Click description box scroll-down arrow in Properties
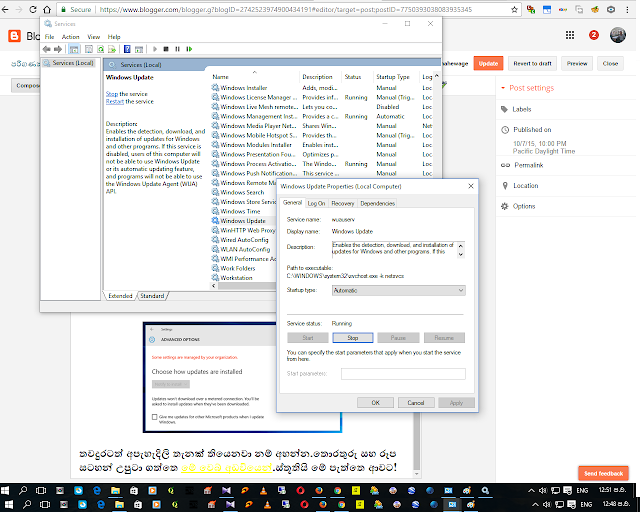The image size is (640, 512). 461,254
